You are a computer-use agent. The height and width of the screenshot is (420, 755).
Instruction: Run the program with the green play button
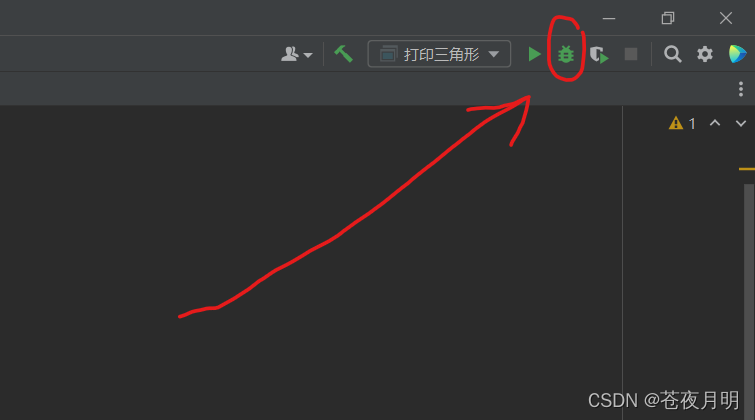click(534, 54)
